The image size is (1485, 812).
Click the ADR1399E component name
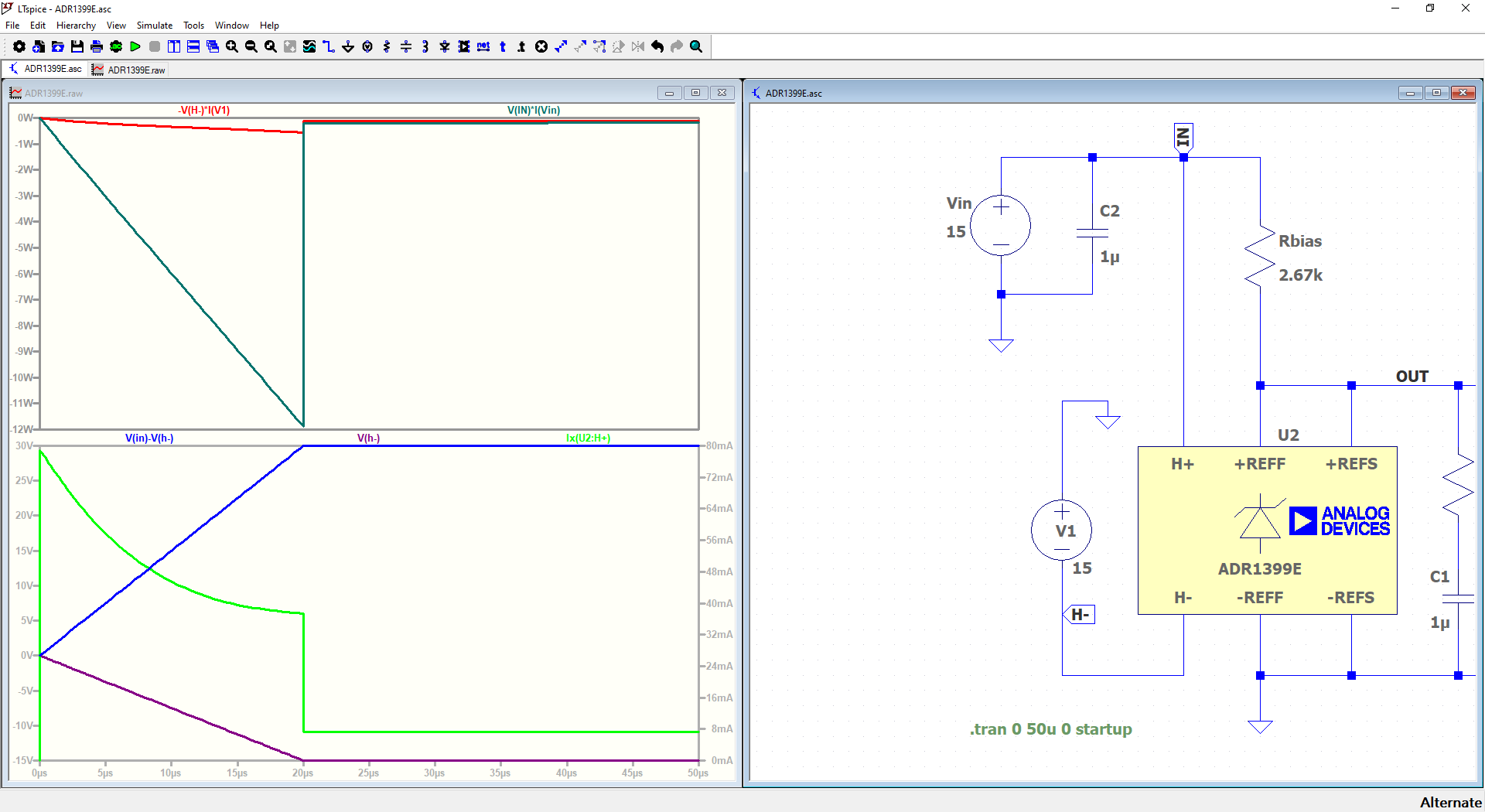[1260, 569]
